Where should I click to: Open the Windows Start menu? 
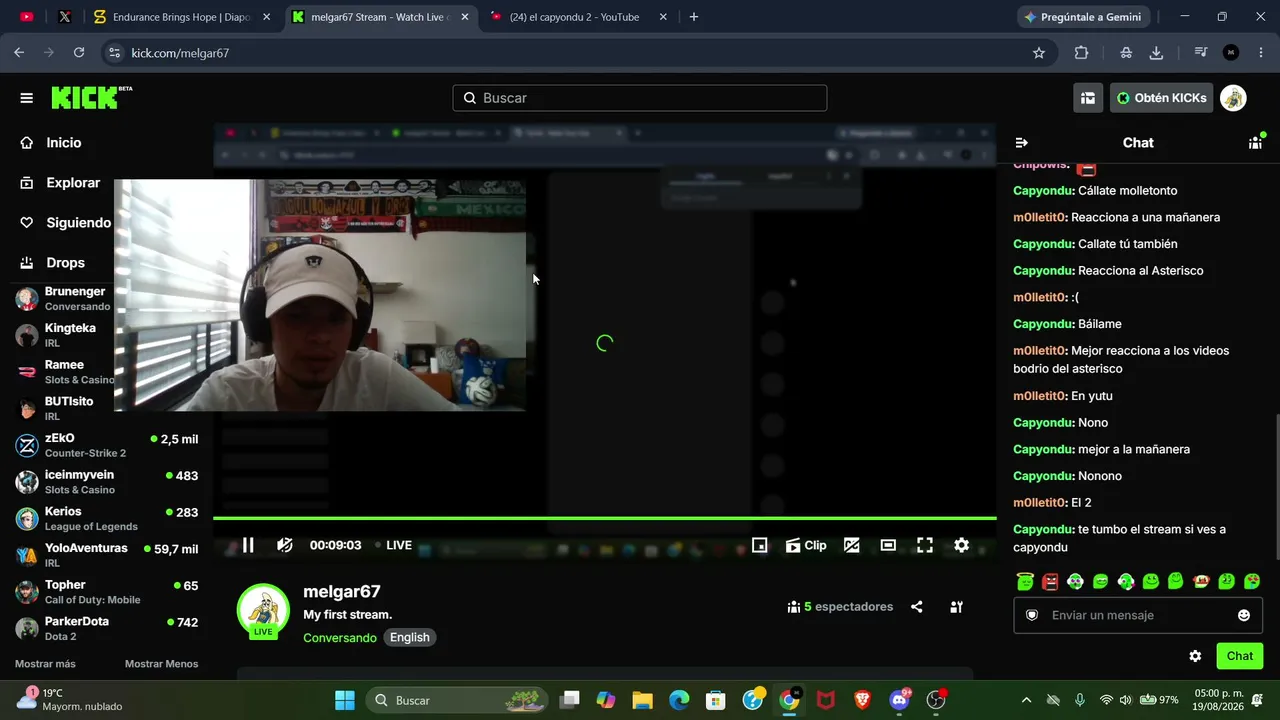point(345,700)
